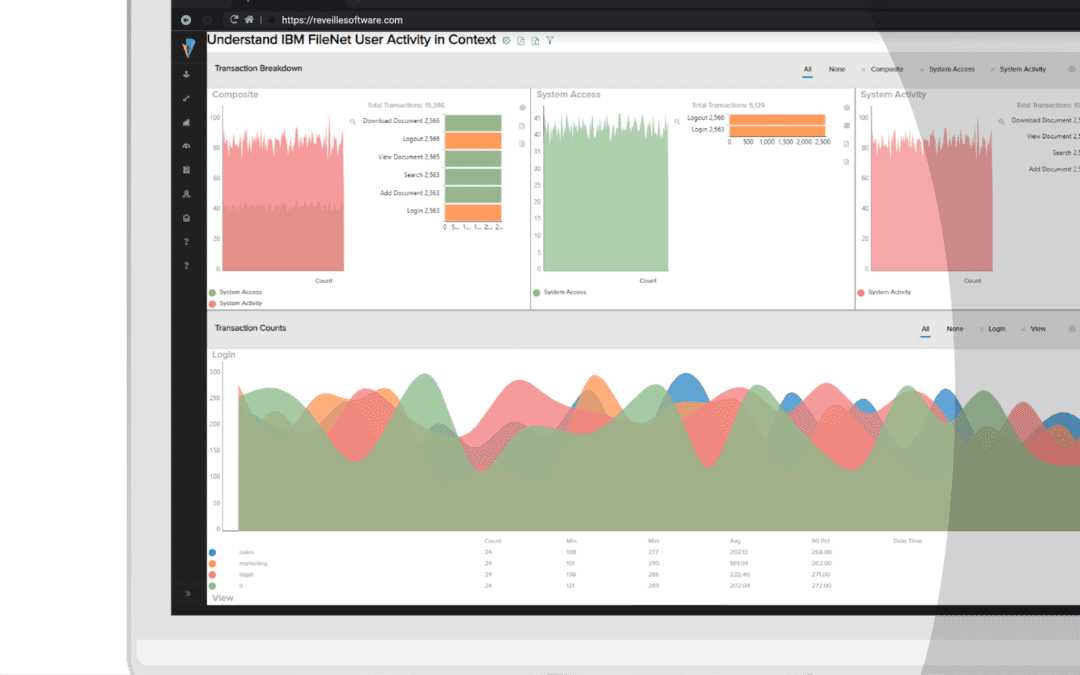This screenshot has height=675, width=1080.
Task: Open the table list sidebar icon
Action: (186, 170)
